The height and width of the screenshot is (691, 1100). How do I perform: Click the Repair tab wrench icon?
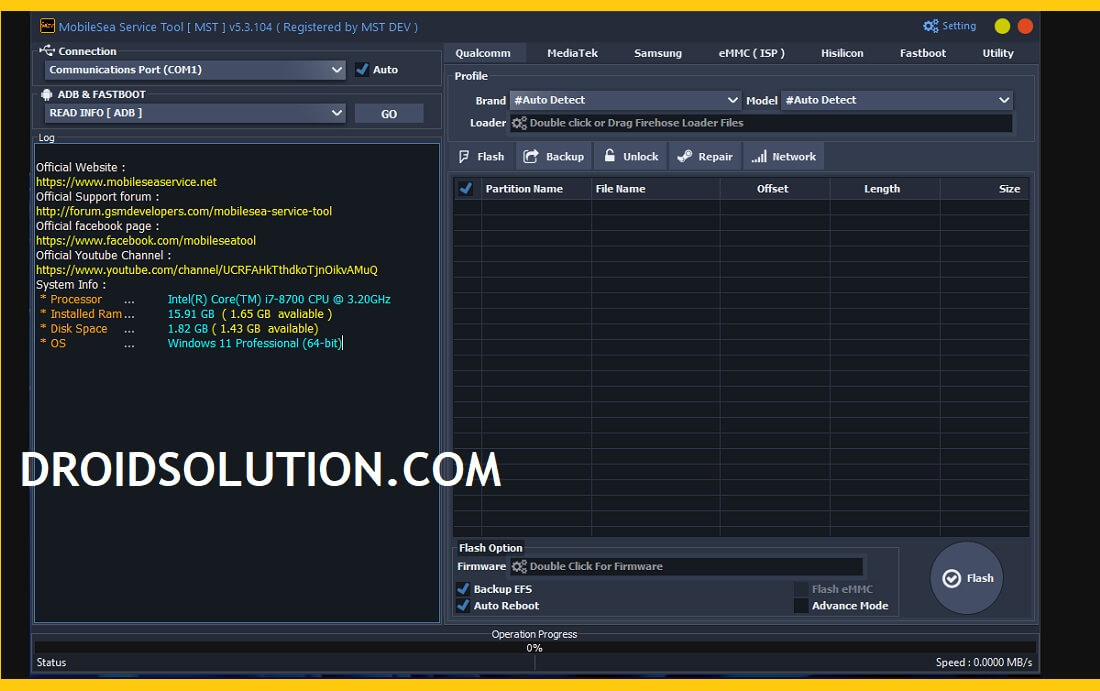pos(685,156)
